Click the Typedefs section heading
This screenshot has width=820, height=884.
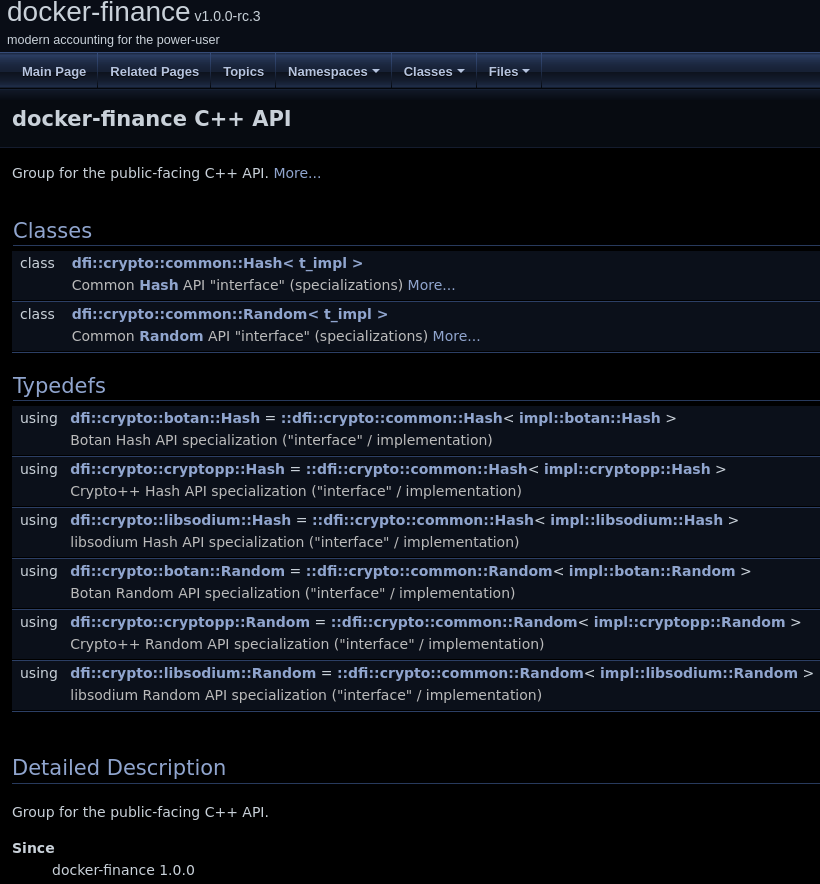click(x=59, y=386)
